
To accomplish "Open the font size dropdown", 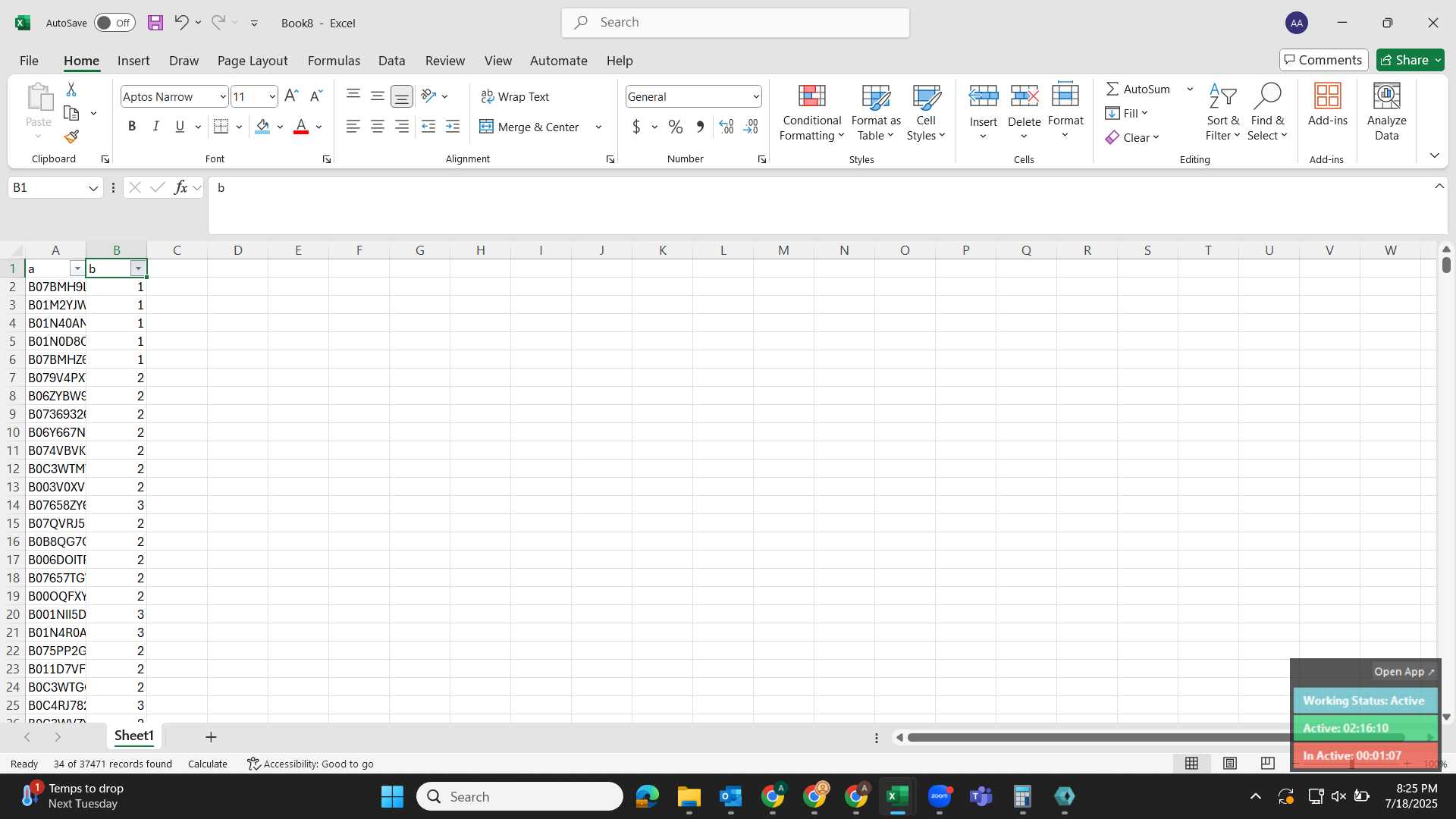I will tap(271, 96).
